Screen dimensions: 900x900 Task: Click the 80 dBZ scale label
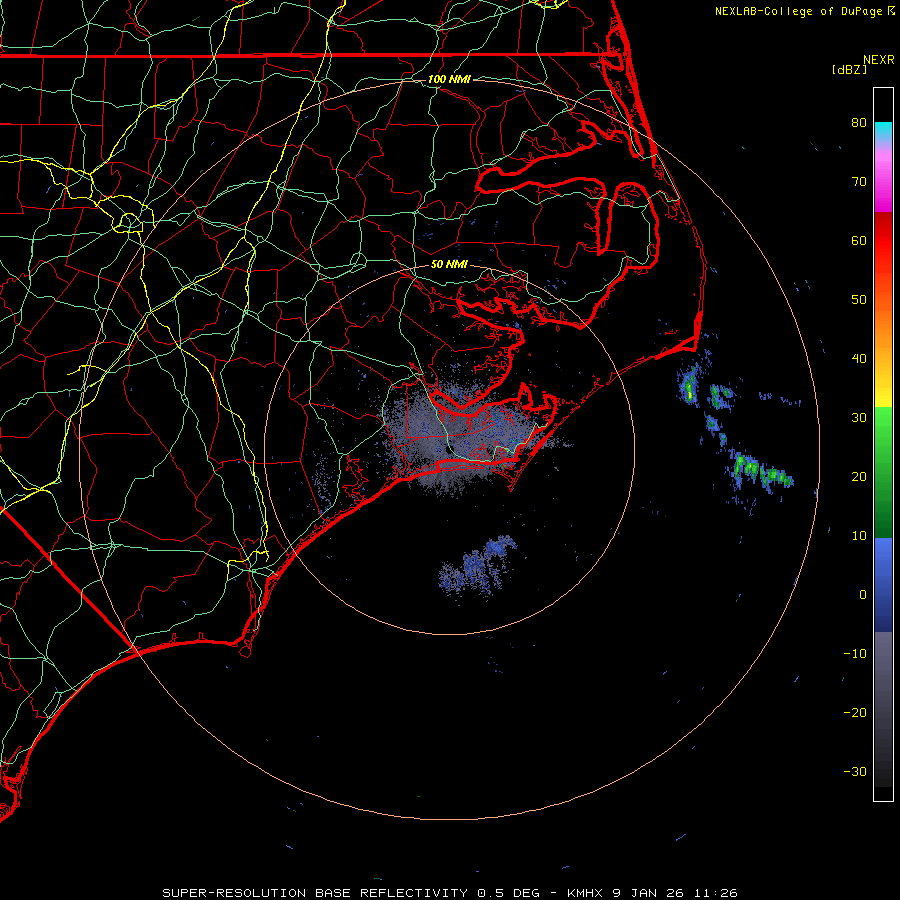859,122
